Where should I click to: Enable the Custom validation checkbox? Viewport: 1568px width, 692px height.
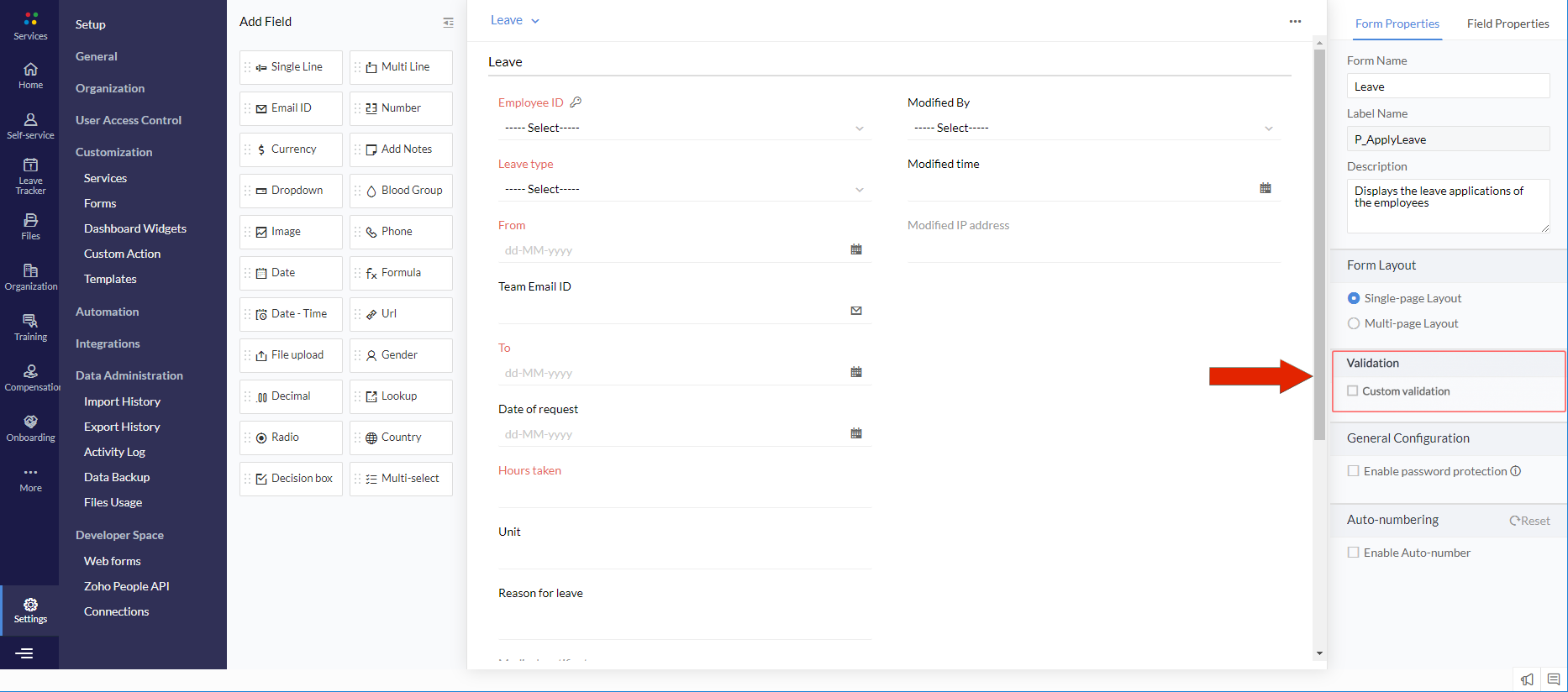(1353, 391)
